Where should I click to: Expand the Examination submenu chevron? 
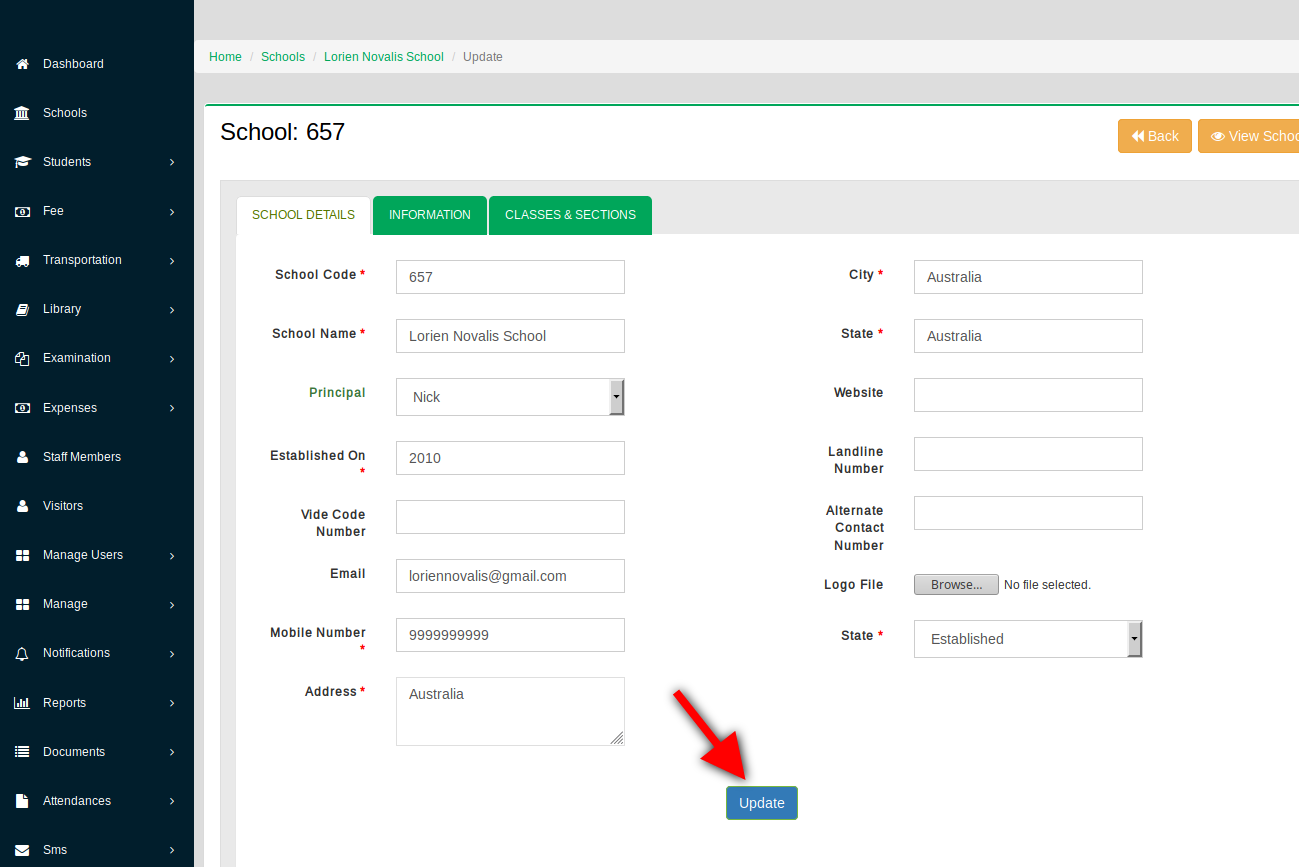pyautogui.click(x=172, y=358)
